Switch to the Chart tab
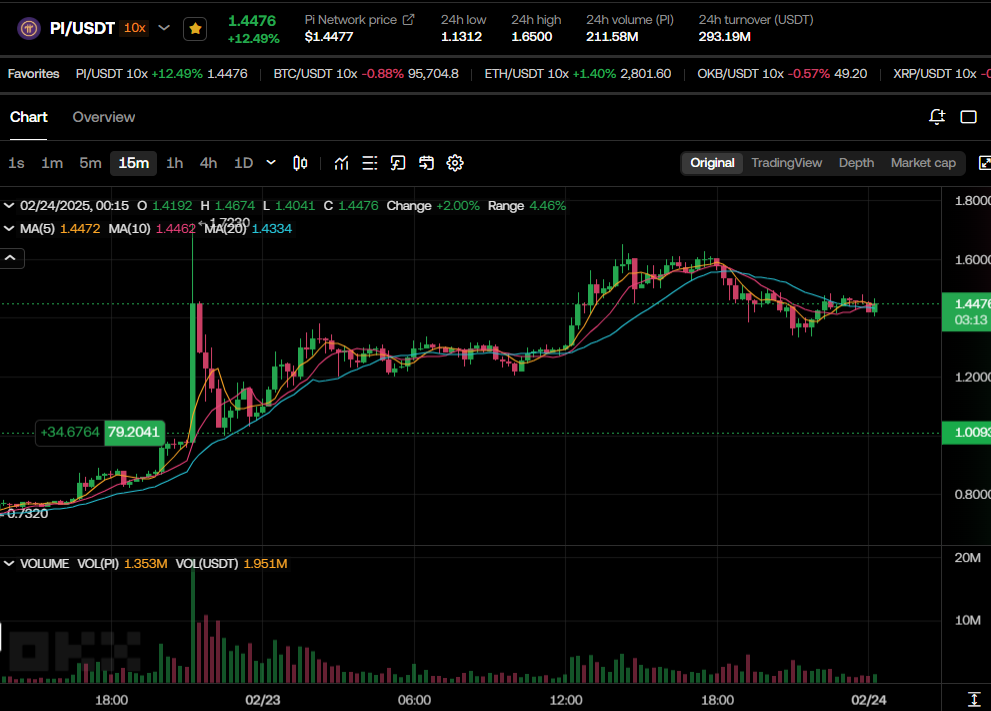991x711 pixels. (x=28, y=117)
